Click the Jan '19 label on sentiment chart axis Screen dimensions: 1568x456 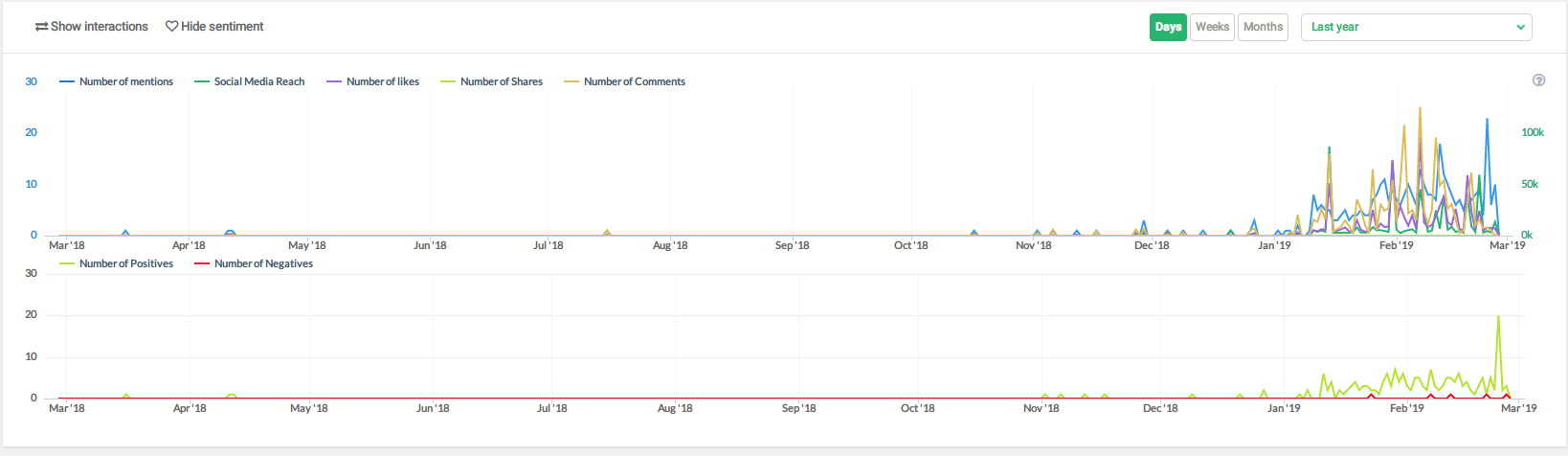click(1284, 408)
